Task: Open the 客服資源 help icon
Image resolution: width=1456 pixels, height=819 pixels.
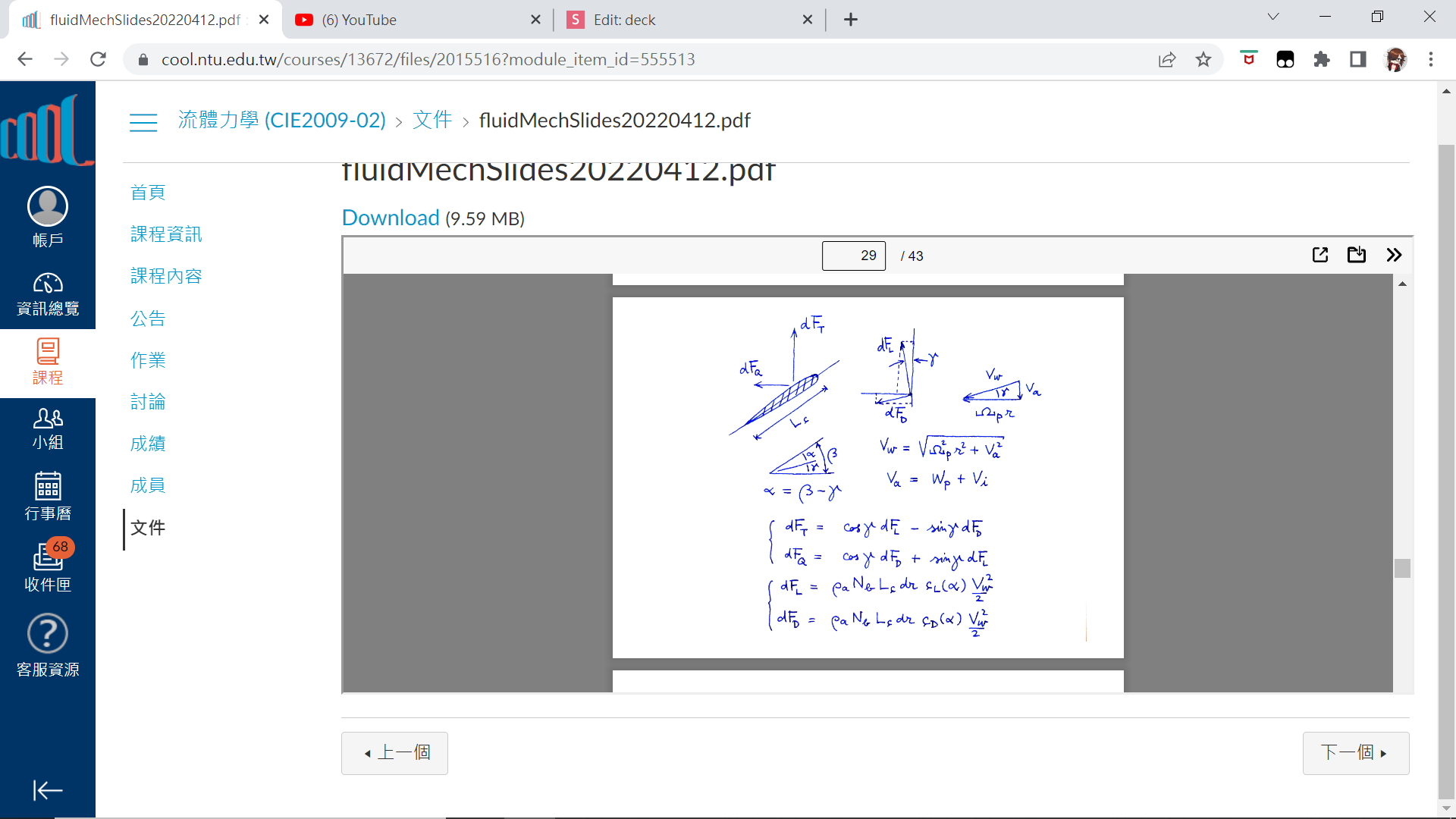Action: pyautogui.click(x=47, y=633)
